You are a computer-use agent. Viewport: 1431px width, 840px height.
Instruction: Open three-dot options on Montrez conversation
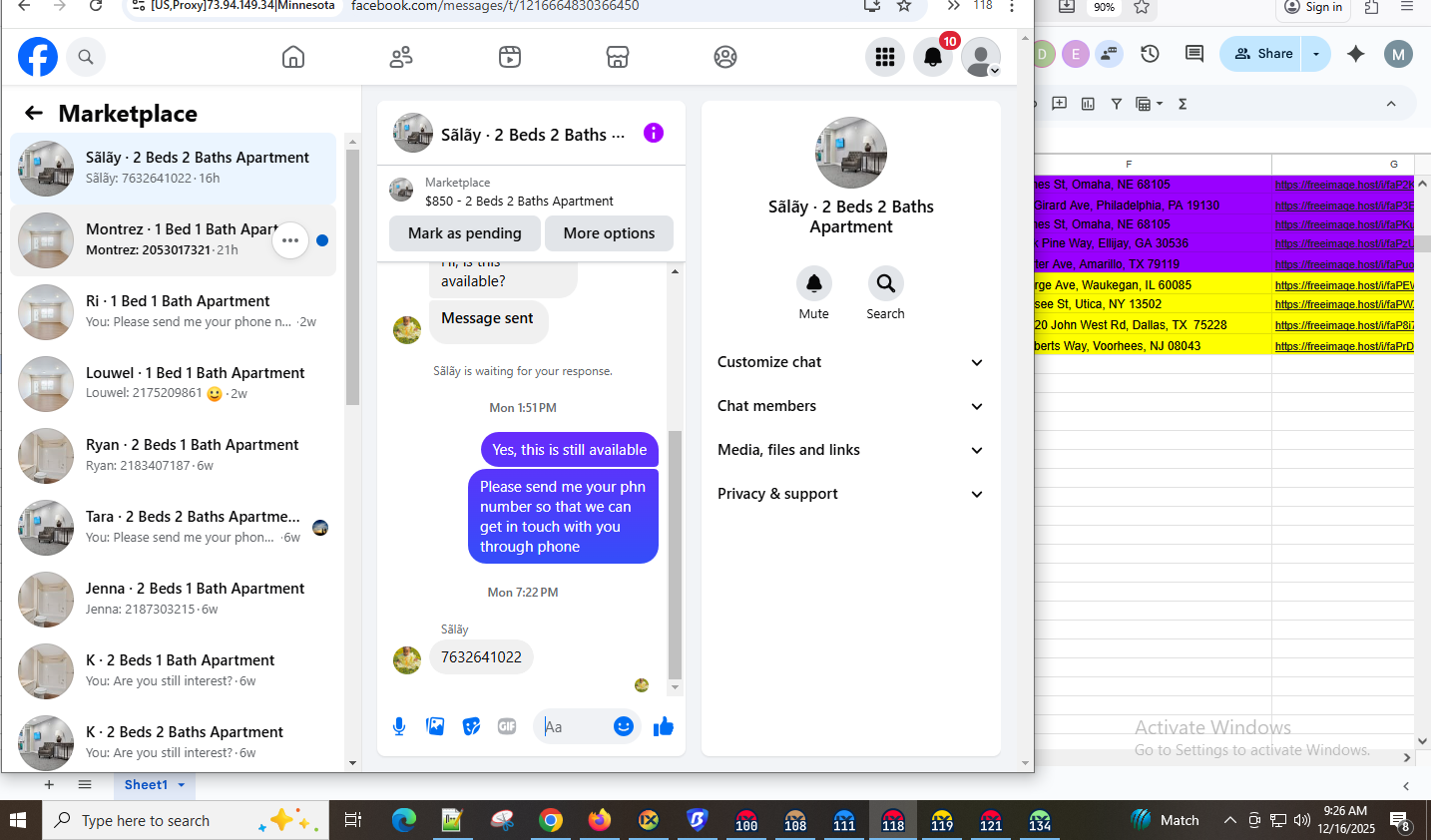tap(290, 240)
